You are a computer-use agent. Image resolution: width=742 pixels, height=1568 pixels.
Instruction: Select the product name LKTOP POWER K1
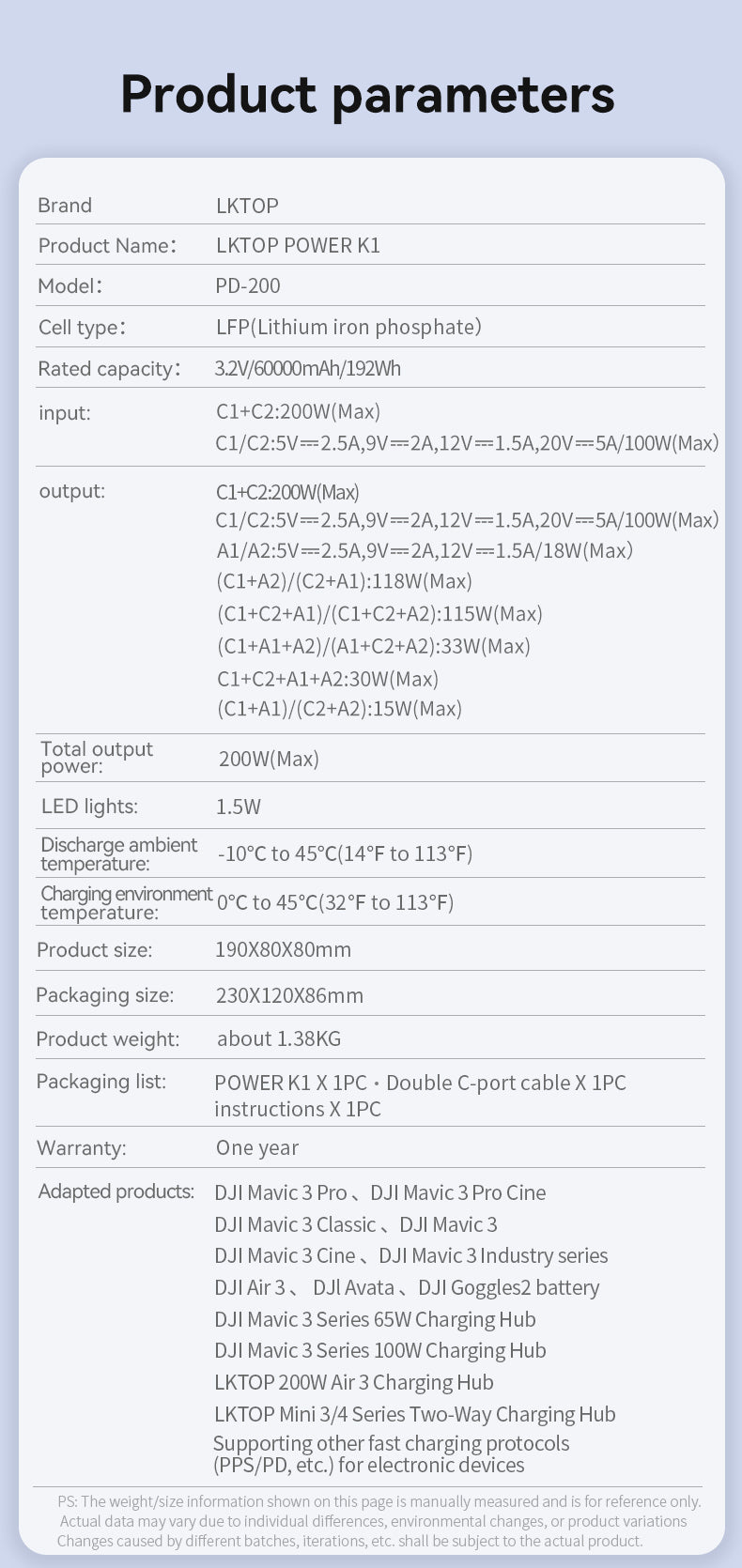click(298, 246)
